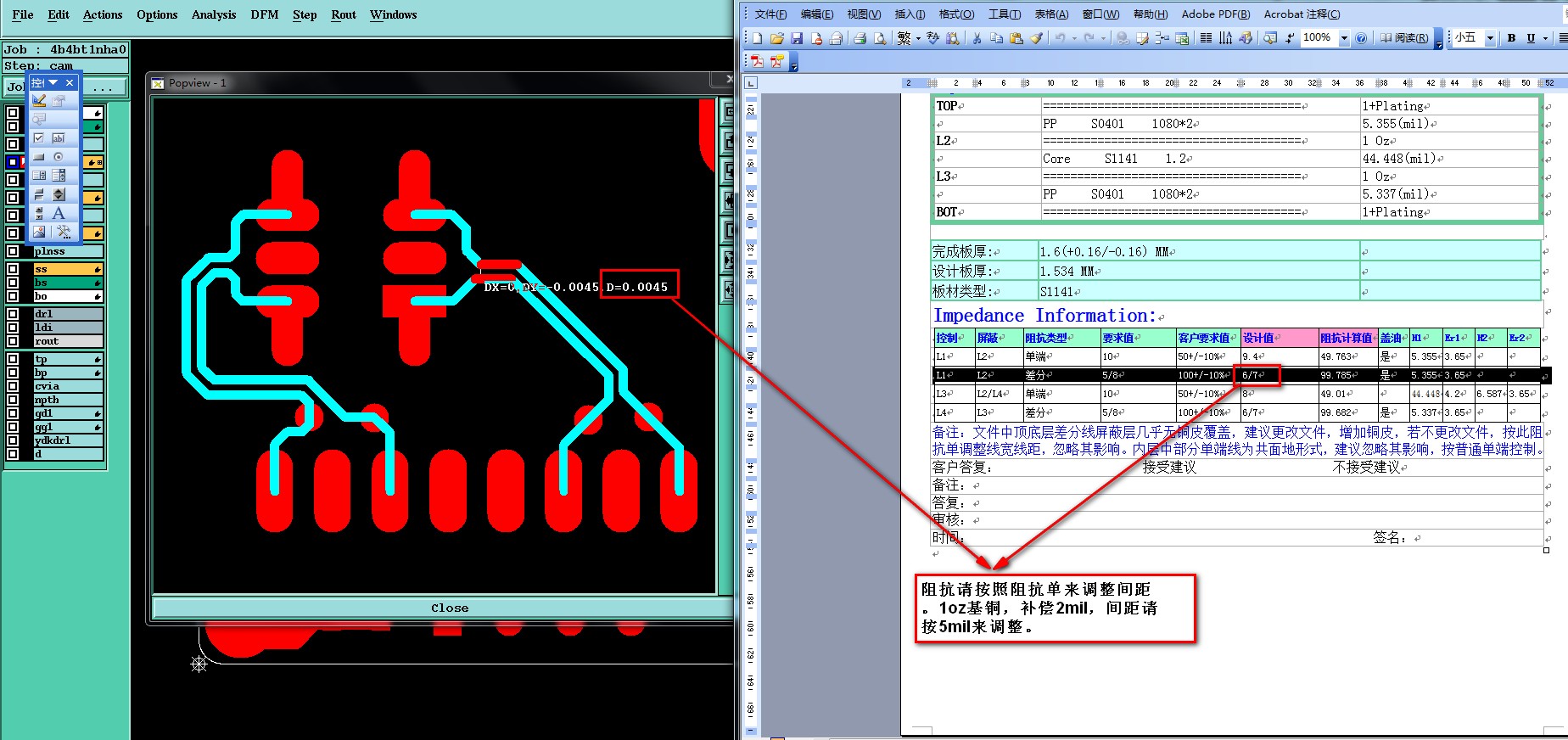This screenshot has width=1568, height=740.
Task: Open zoom percentage 100% dropdown
Action: pyautogui.click(x=1344, y=38)
